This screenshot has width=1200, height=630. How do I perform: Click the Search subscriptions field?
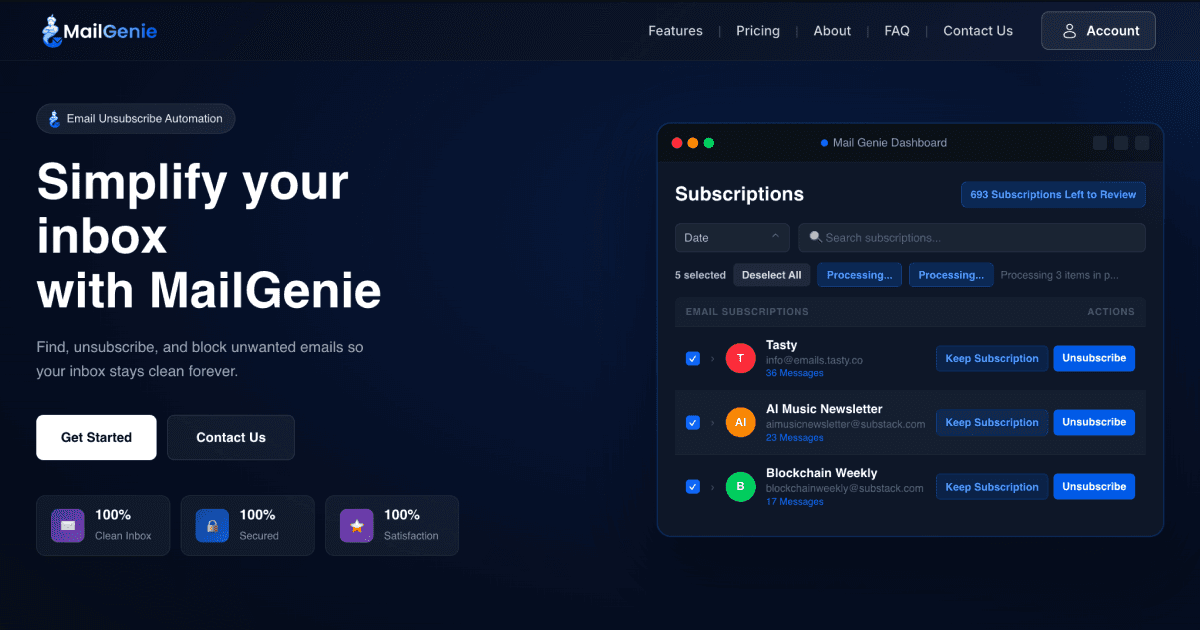pyautogui.click(x=972, y=238)
